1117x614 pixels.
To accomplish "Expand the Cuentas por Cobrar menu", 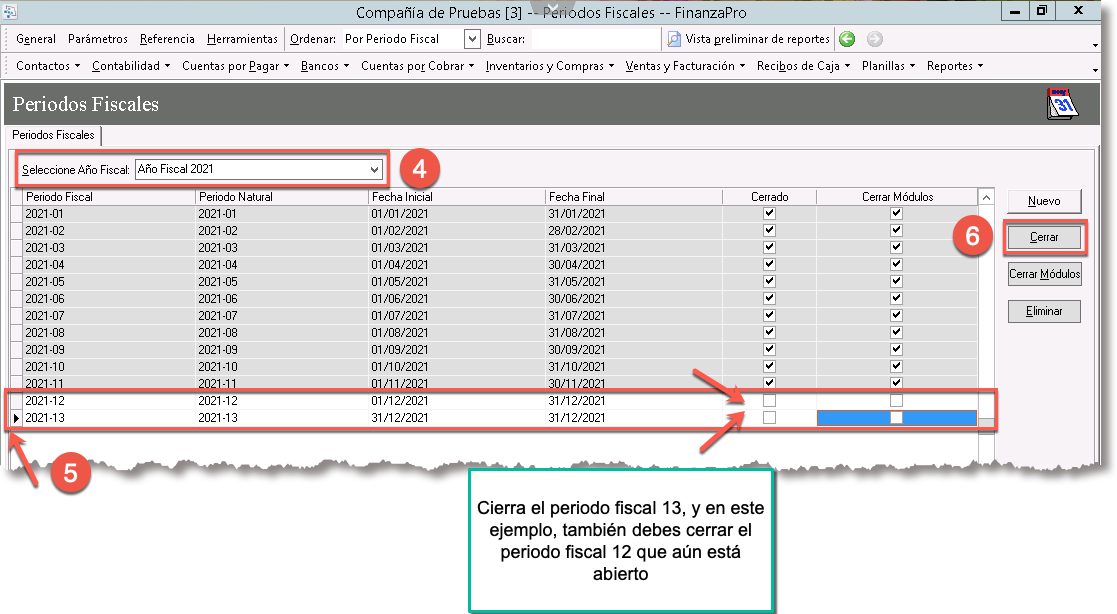I will point(417,66).
